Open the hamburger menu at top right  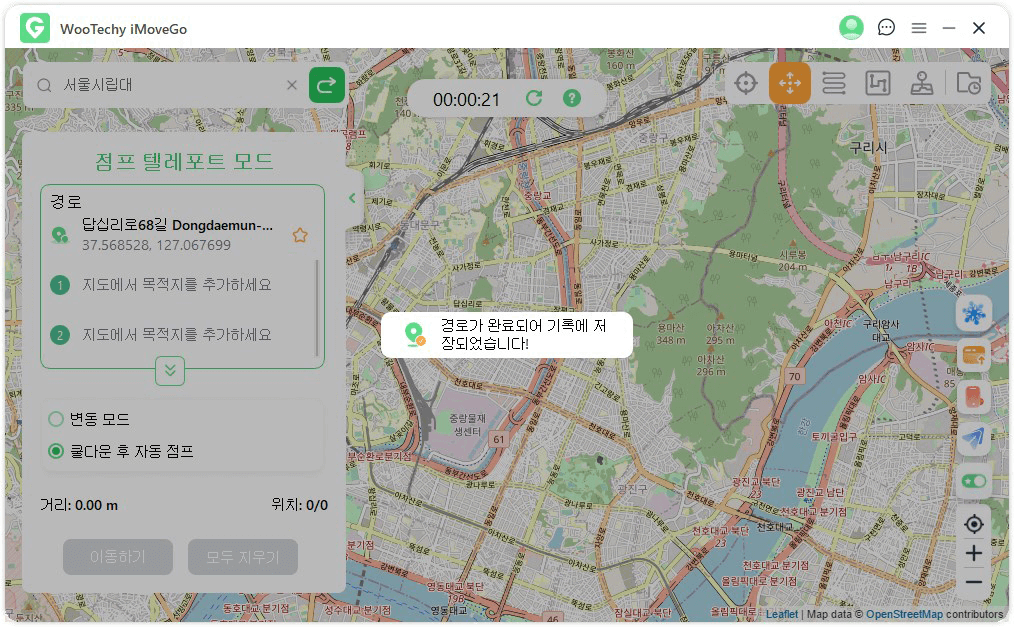919,27
